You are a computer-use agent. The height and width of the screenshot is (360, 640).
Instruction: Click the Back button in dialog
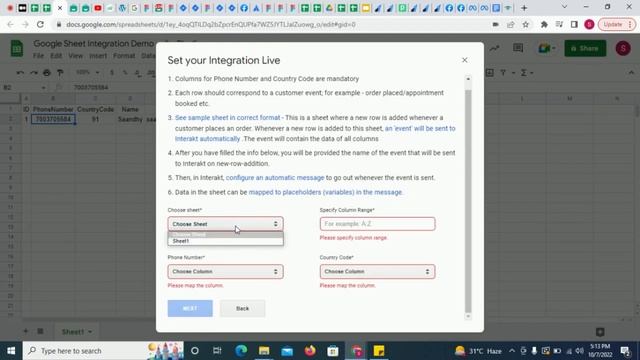(x=242, y=309)
